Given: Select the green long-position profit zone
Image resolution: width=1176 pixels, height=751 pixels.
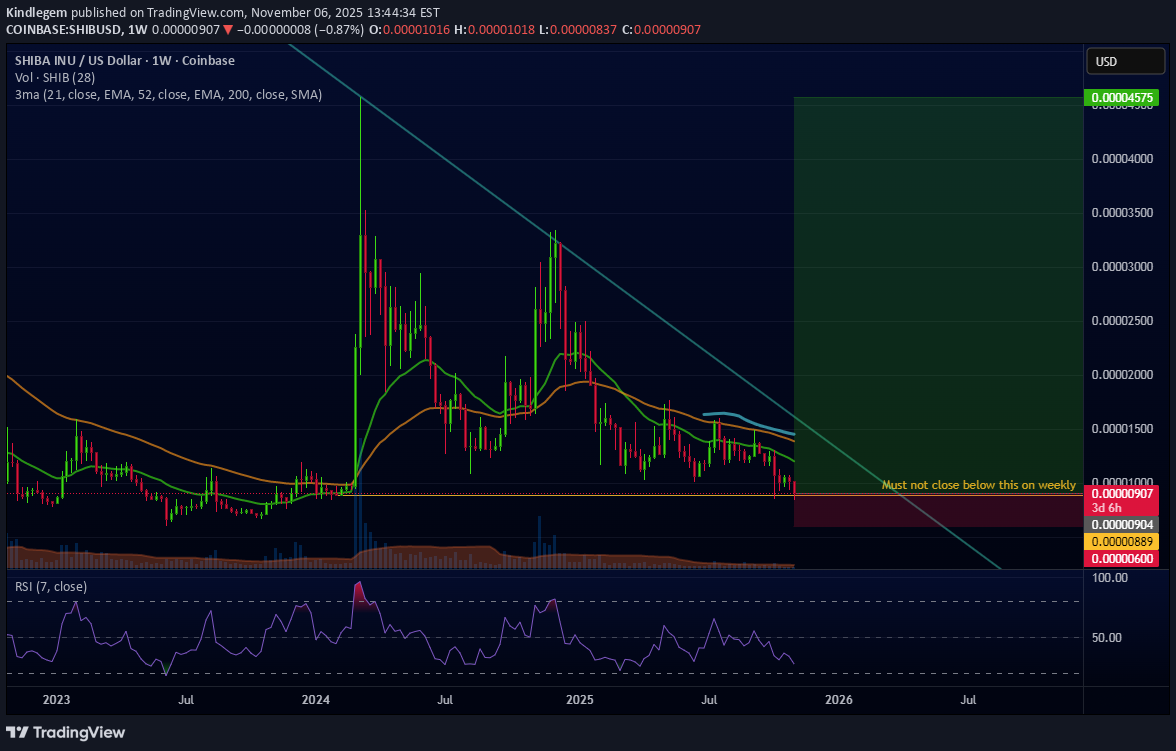Looking at the screenshot, I should pos(938,290).
